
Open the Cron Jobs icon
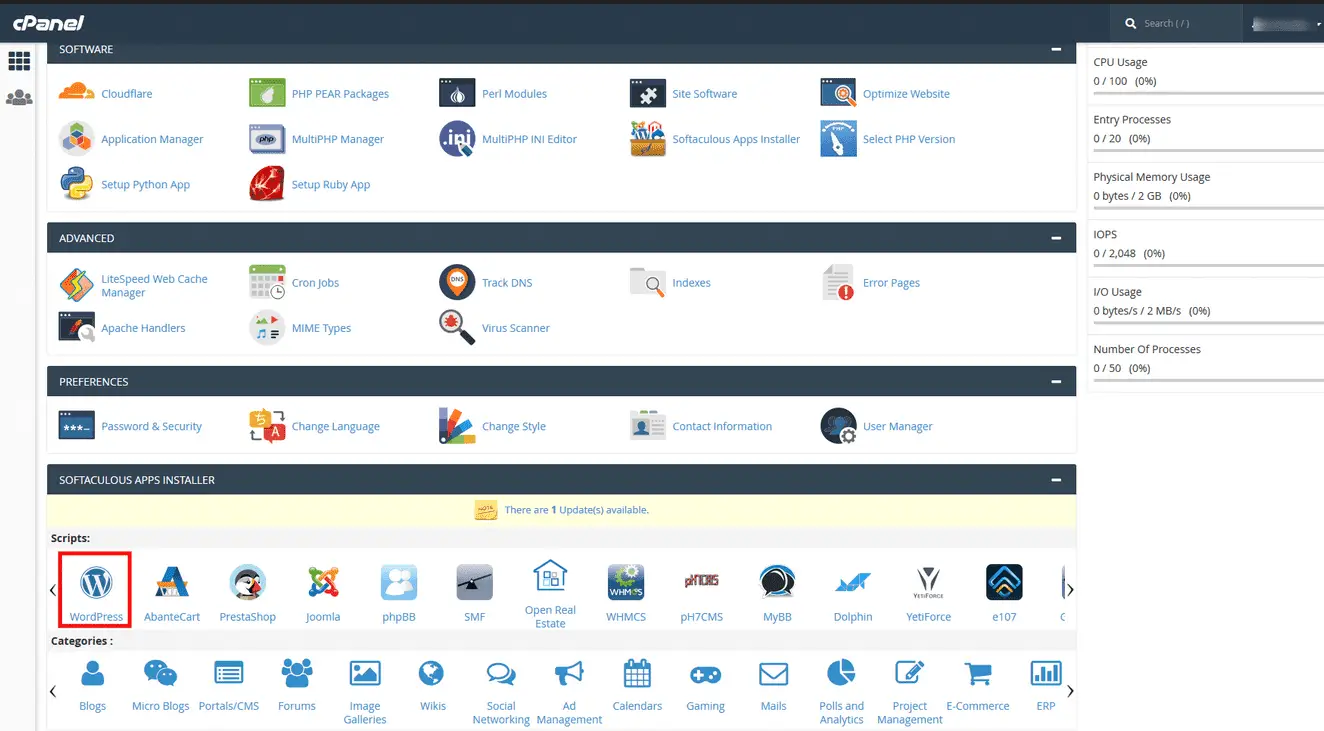(x=267, y=283)
